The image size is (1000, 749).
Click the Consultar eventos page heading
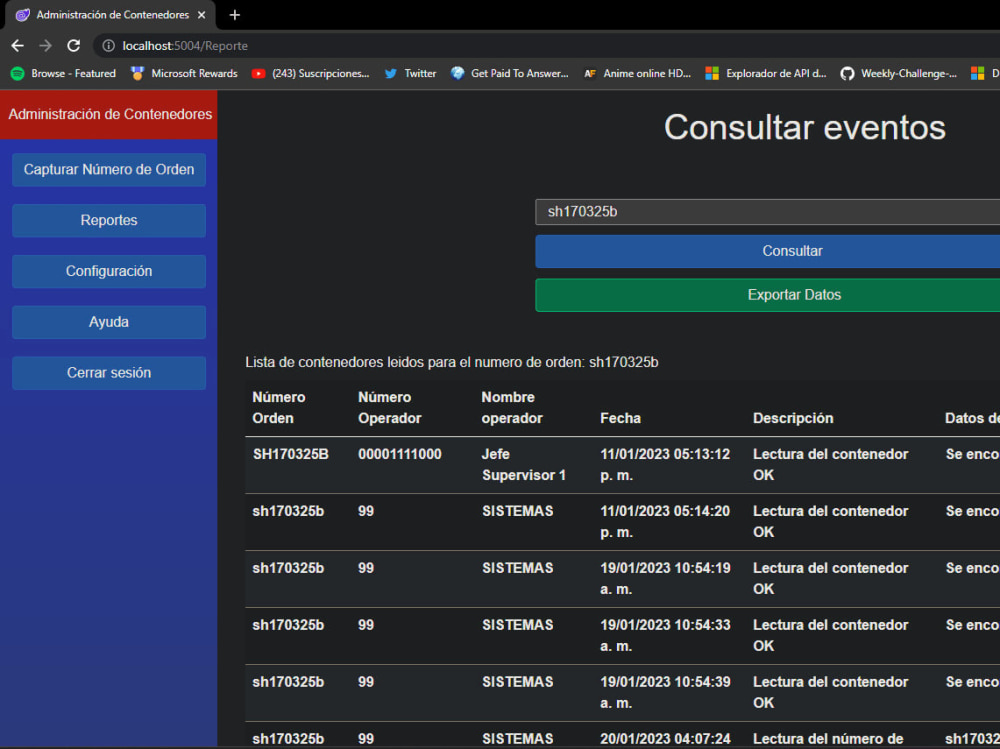tap(805, 128)
